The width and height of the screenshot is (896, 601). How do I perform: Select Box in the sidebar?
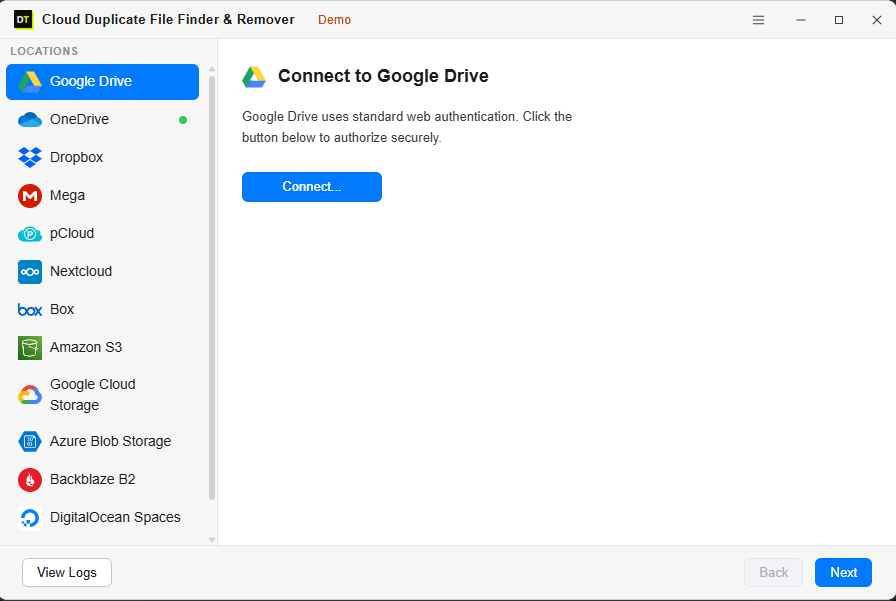[x=102, y=310]
